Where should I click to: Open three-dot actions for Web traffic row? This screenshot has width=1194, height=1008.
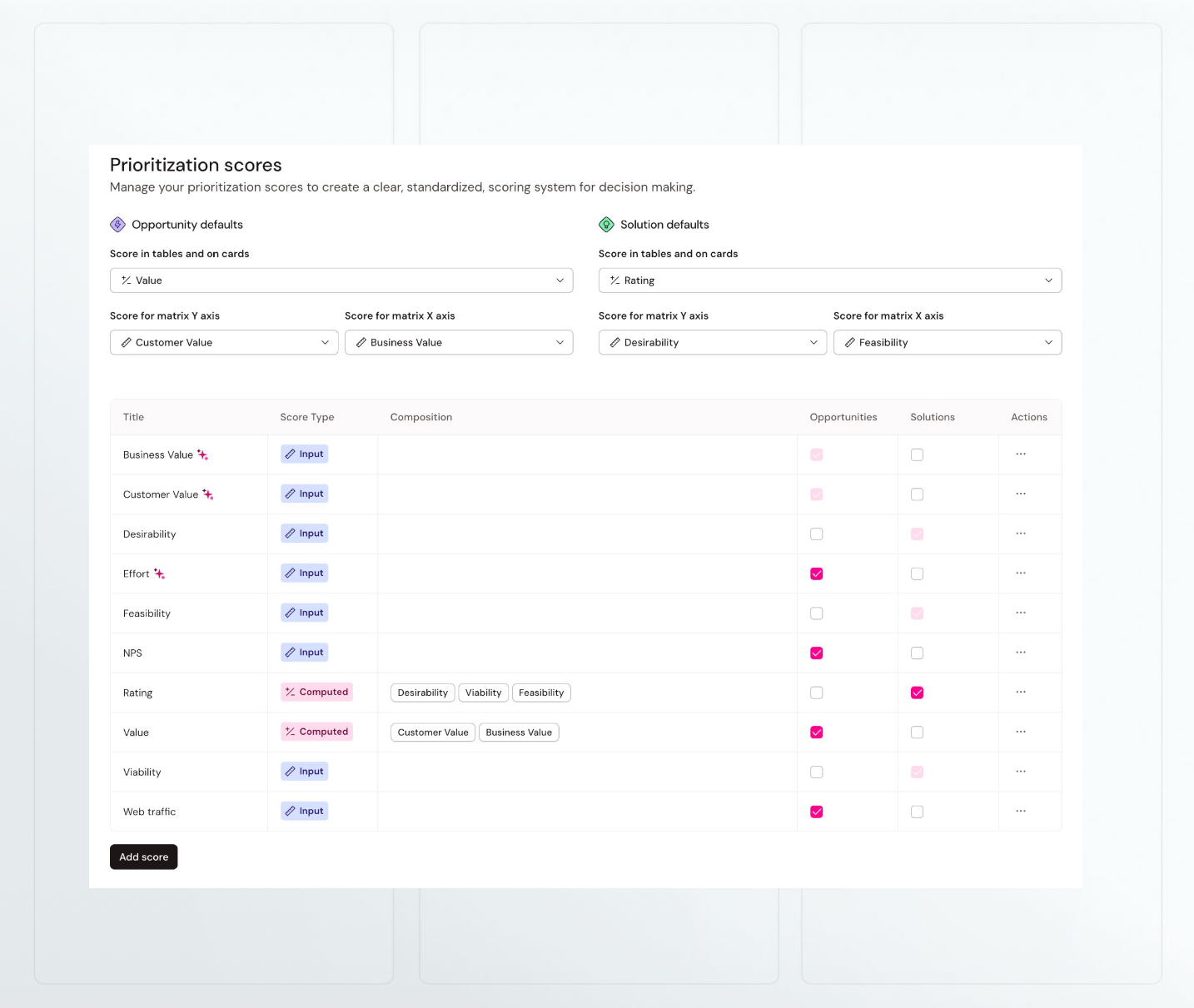(x=1021, y=812)
